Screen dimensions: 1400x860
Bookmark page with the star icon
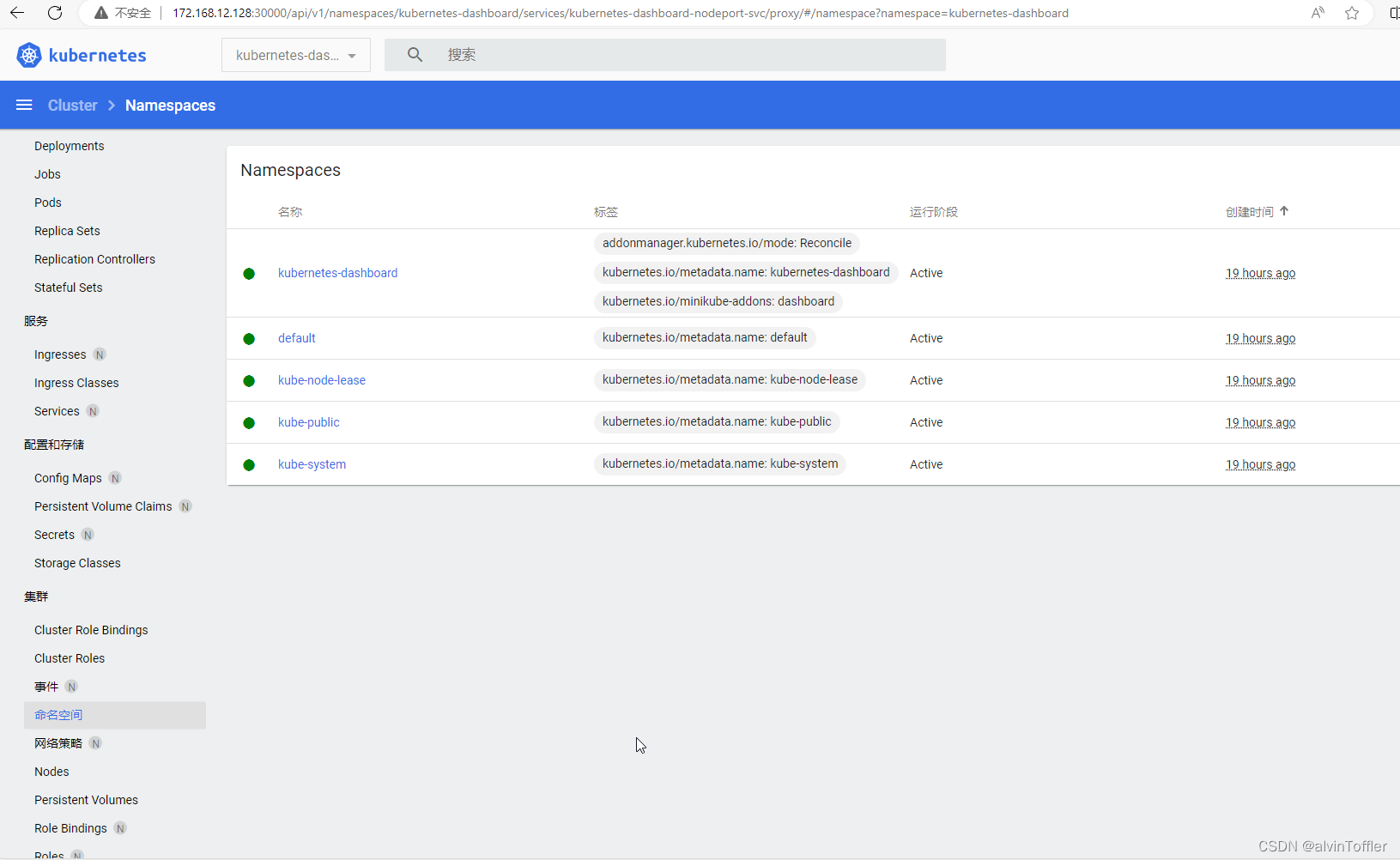coord(1352,13)
